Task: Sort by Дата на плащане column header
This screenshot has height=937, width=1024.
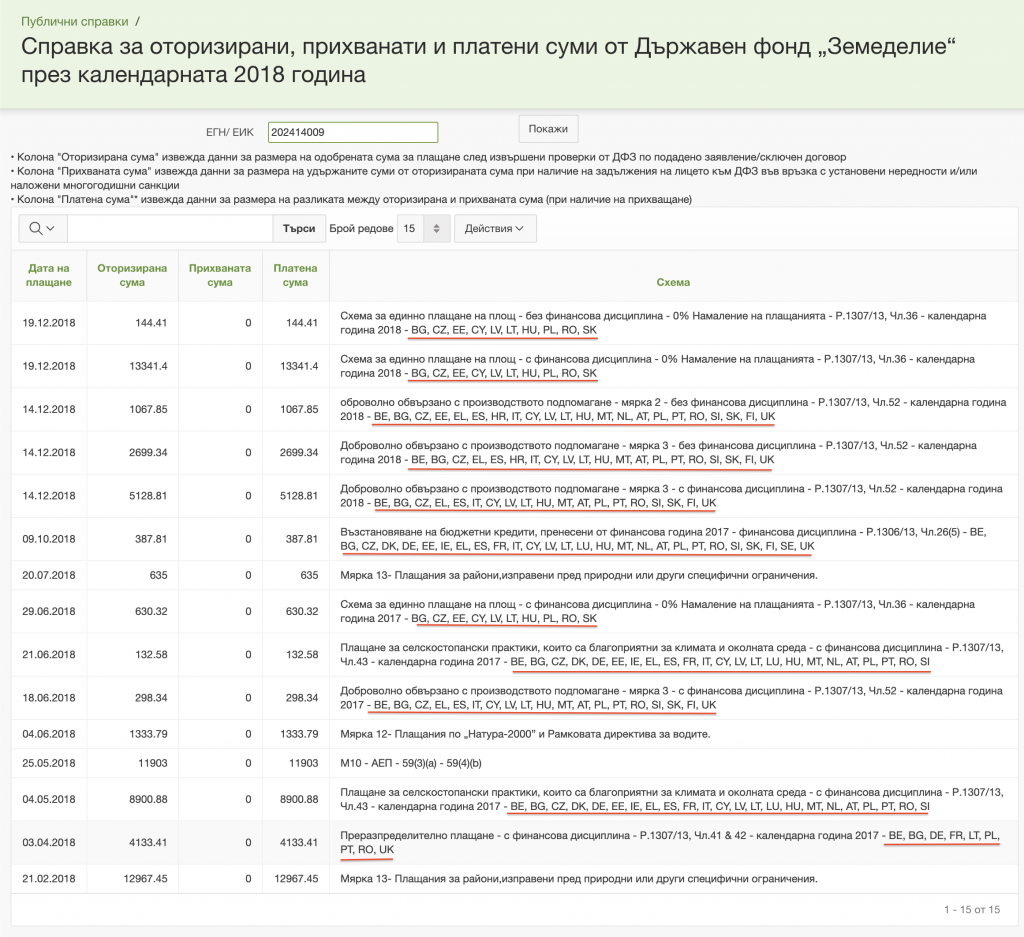Action: [49, 275]
